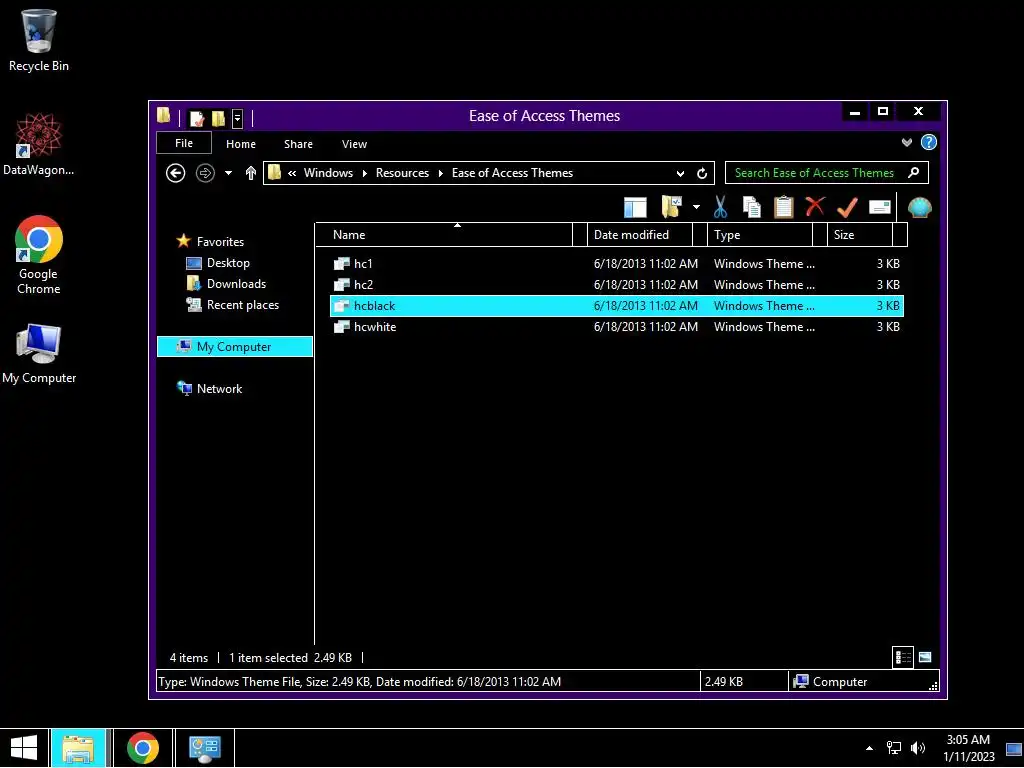
Task: Open the File menu tab
Action: (184, 143)
